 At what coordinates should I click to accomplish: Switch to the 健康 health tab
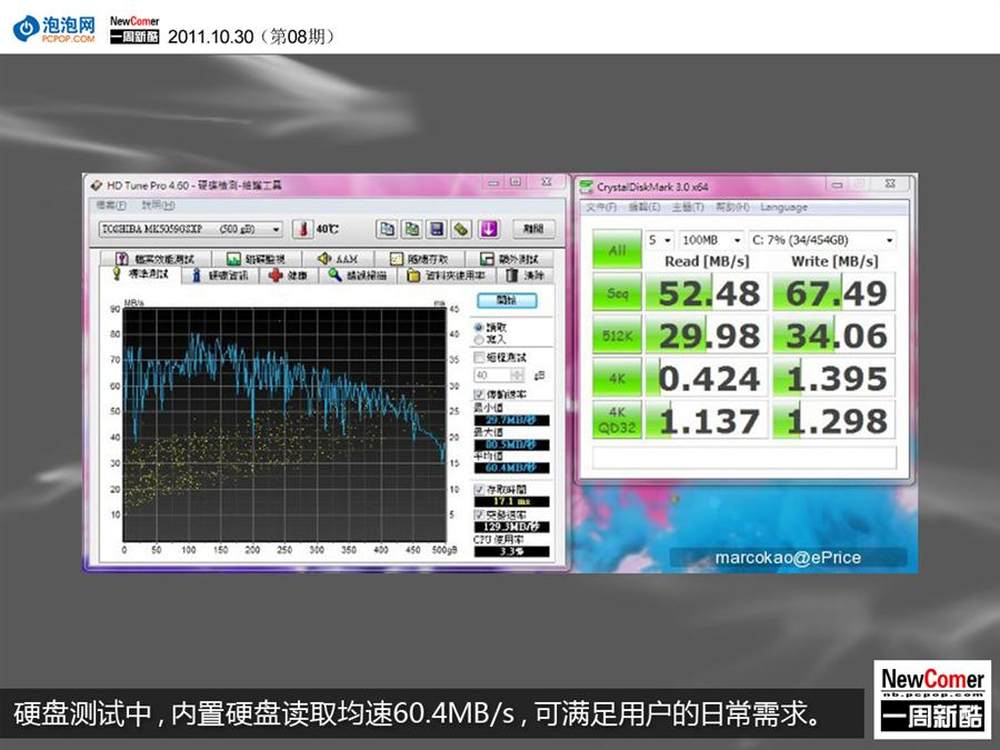[x=288, y=276]
